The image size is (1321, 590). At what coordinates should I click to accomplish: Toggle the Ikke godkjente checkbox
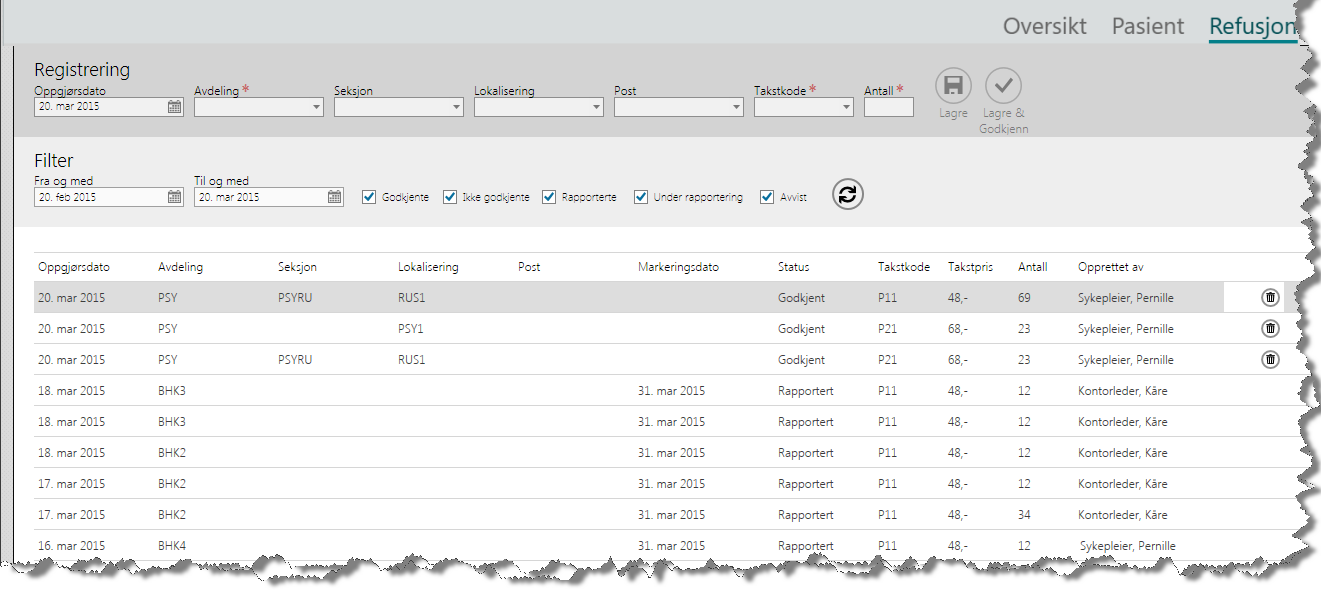pyautogui.click(x=450, y=197)
